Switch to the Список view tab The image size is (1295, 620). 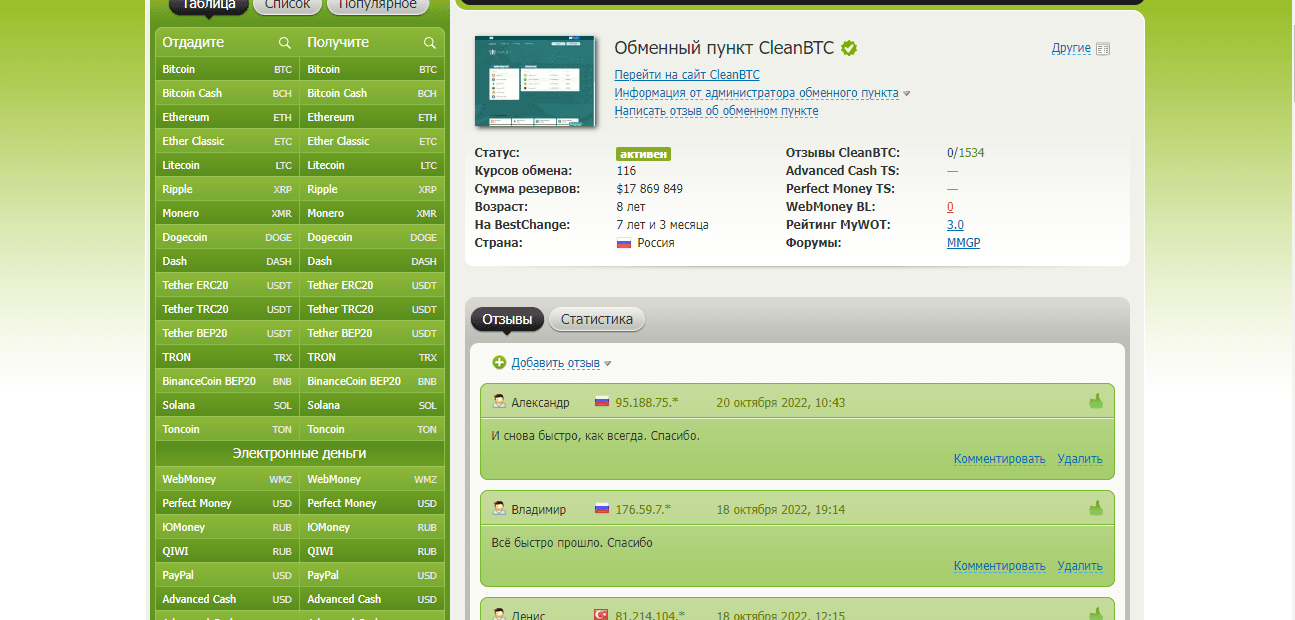click(287, 5)
